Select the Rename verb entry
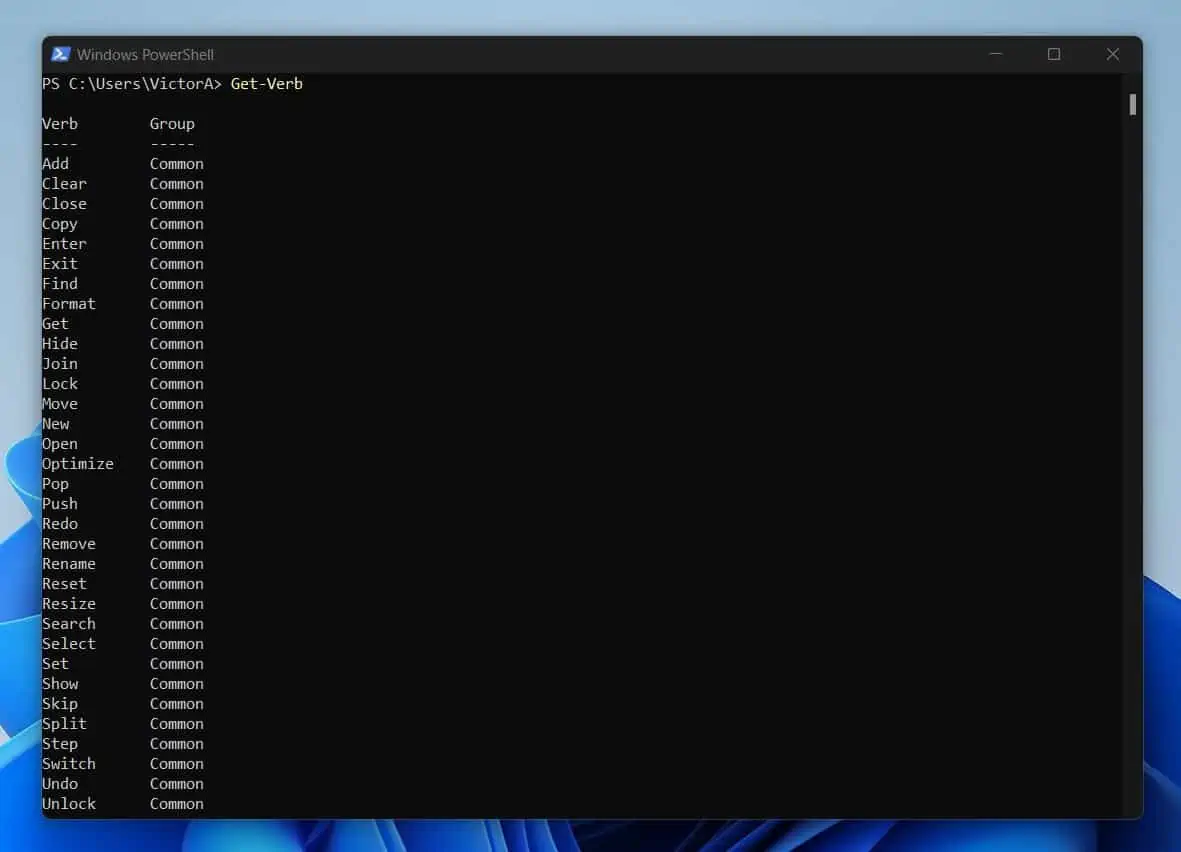Viewport: 1181px width, 852px height. coord(69,563)
